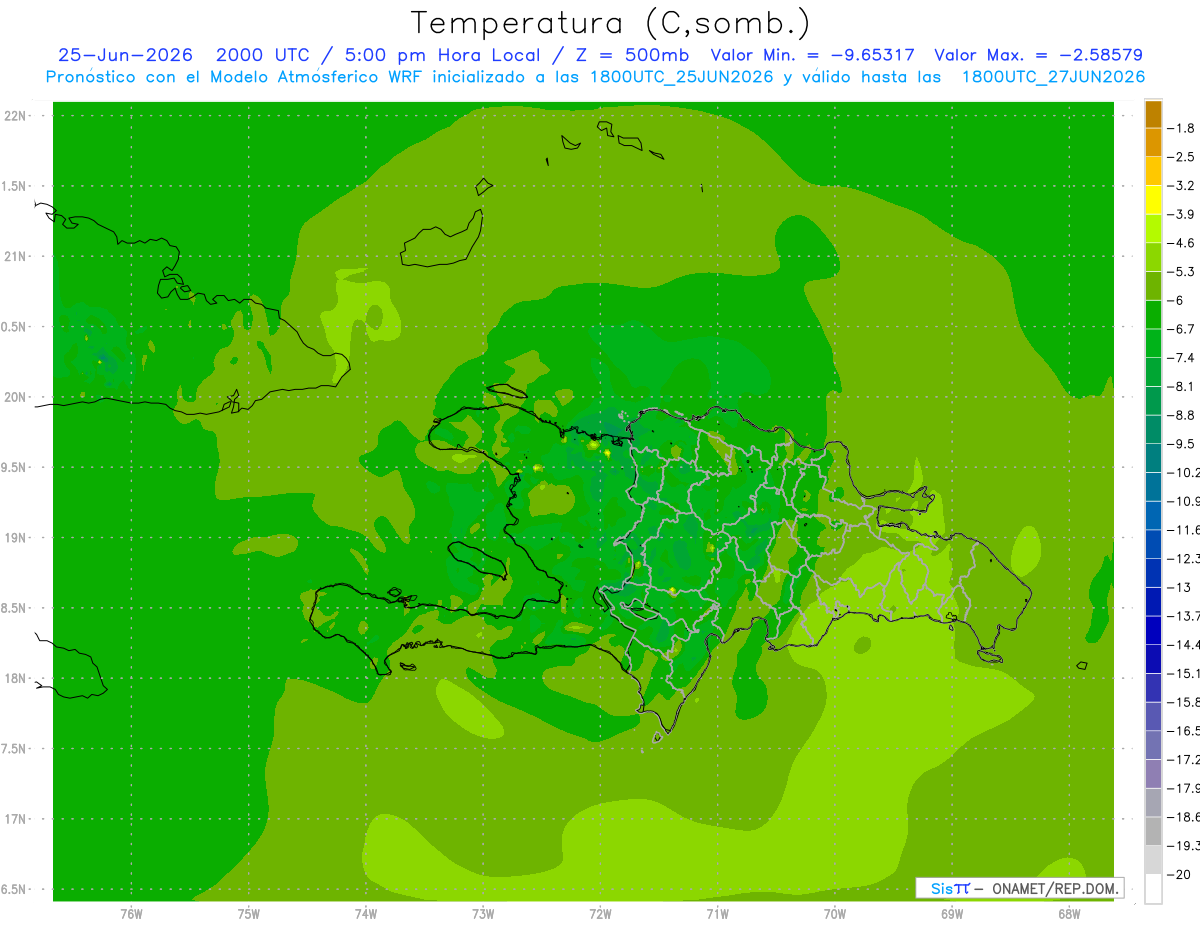The image size is (1200, 927).
Task: Click the "73W" longitude label
Action: (483, 914)
